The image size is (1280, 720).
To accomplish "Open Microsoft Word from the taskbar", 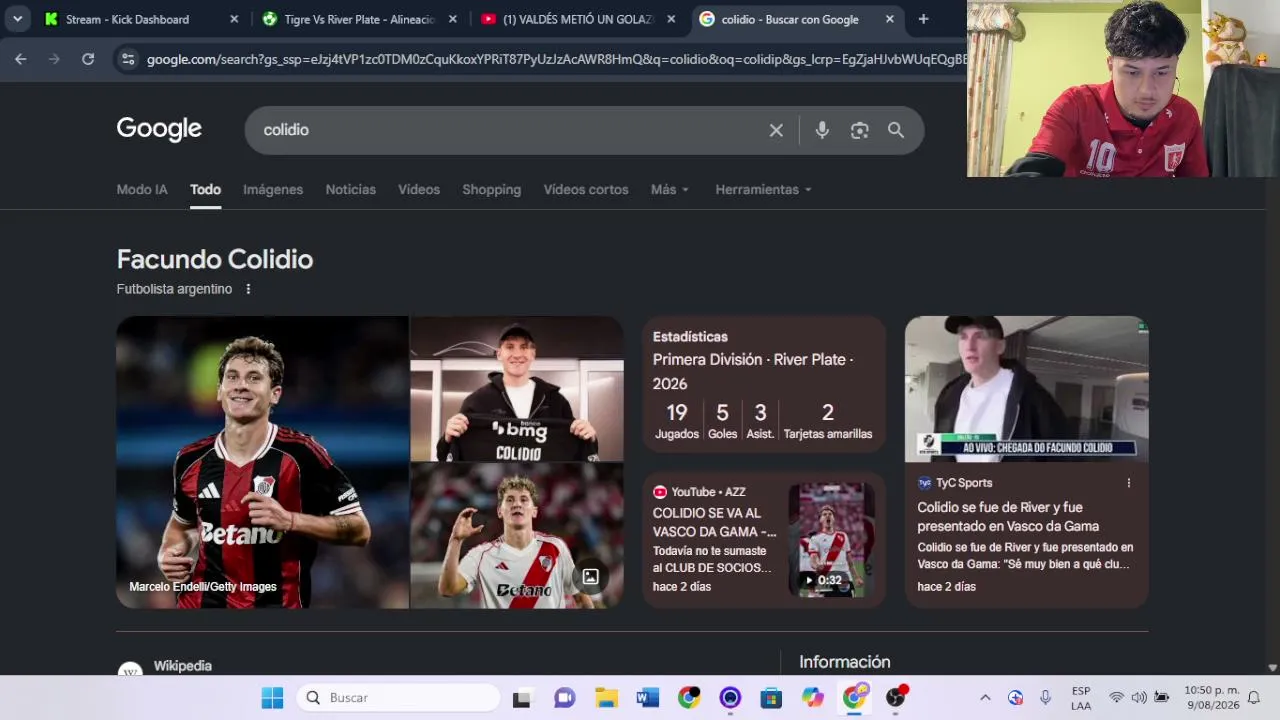I will click(647, 698).
